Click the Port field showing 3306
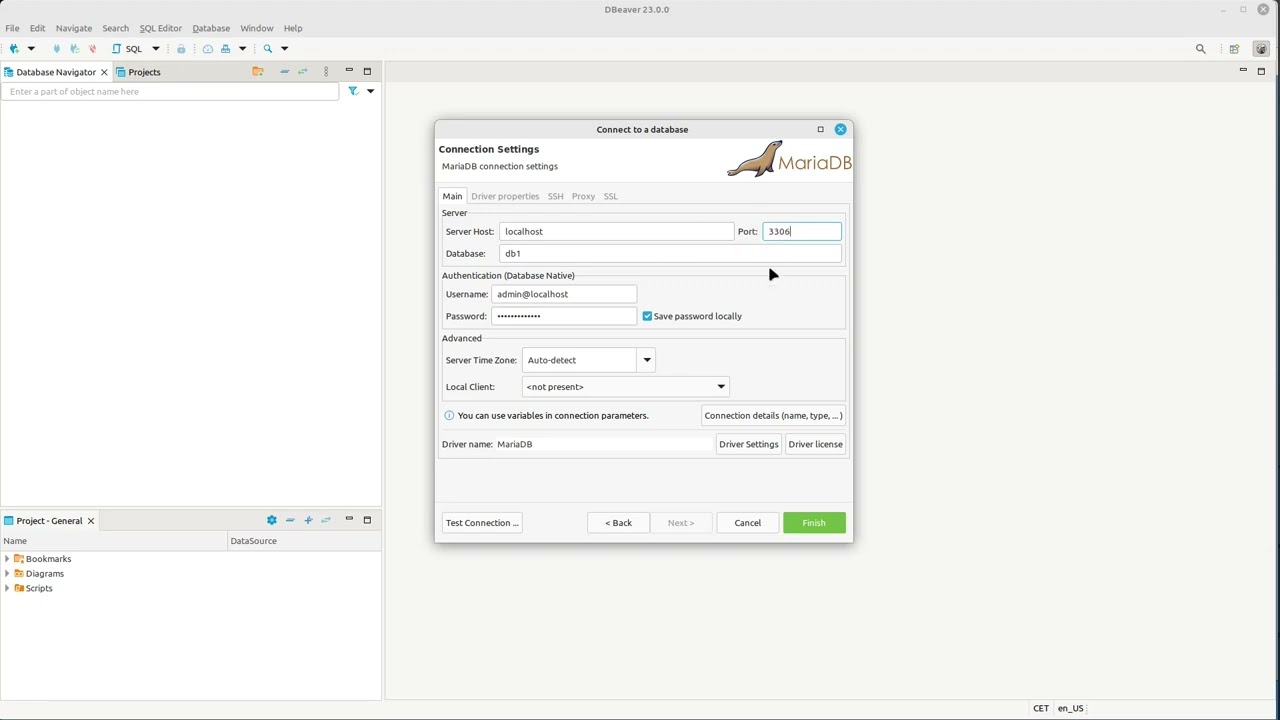 click(x=802, y=231)
